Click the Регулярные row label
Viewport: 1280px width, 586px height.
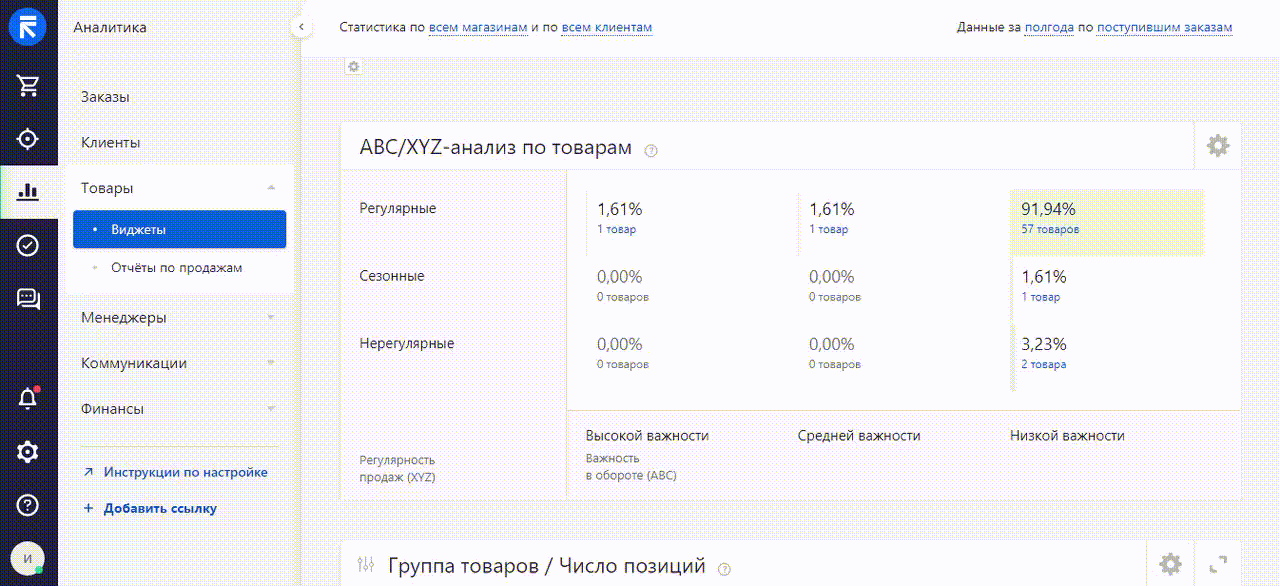point(398,209)
